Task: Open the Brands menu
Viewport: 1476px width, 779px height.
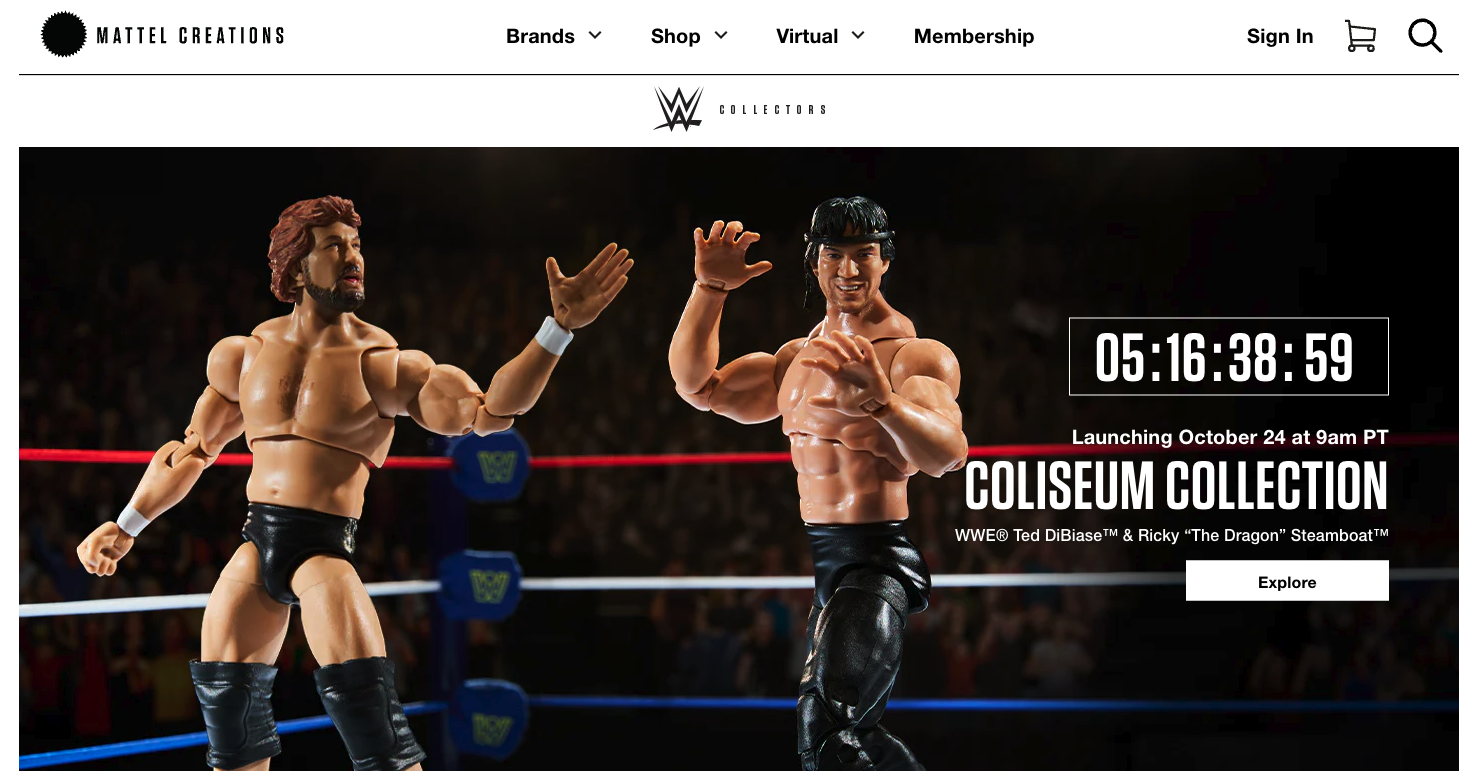Action: pos(540,36)
